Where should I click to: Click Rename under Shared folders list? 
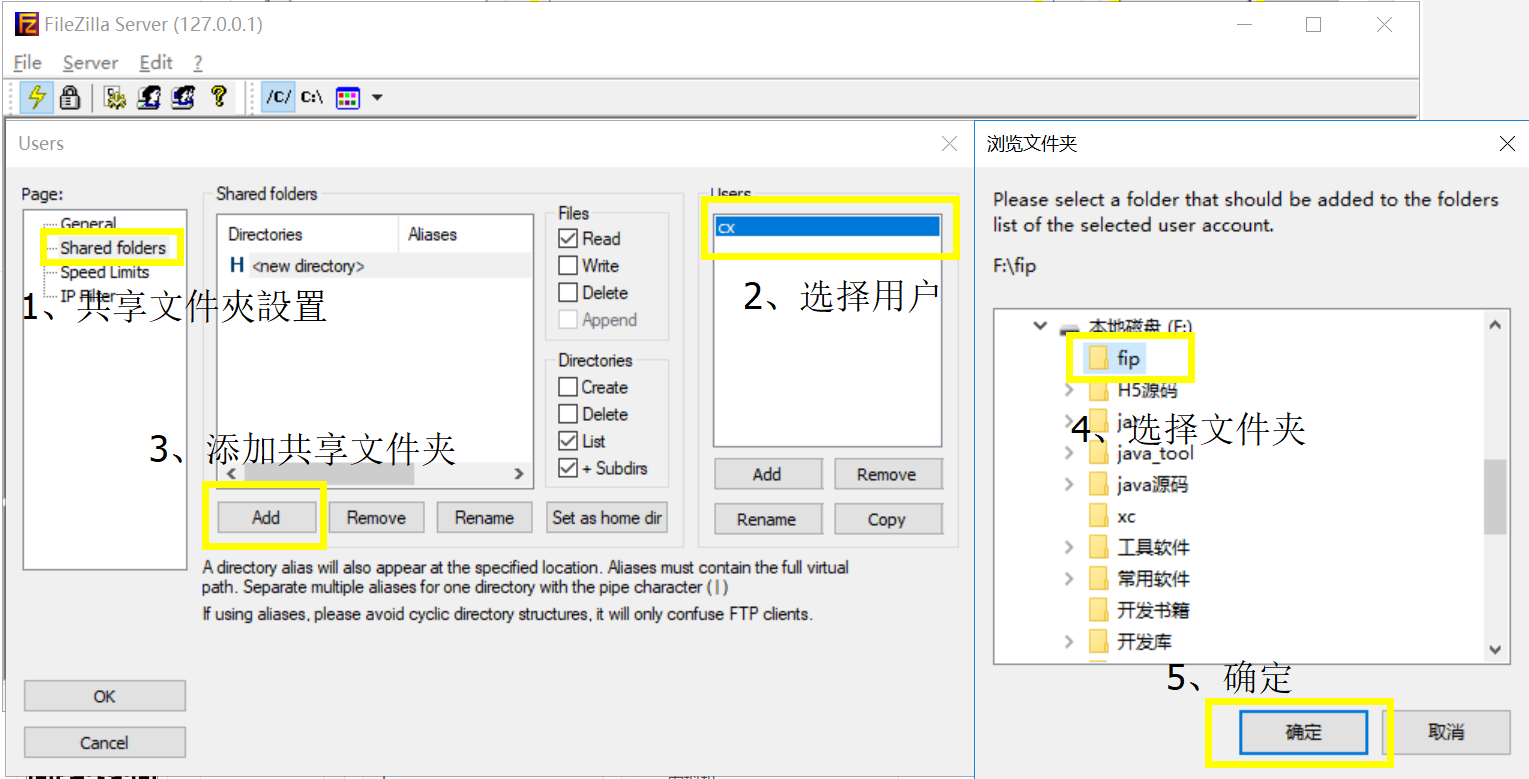coord(484,517)
